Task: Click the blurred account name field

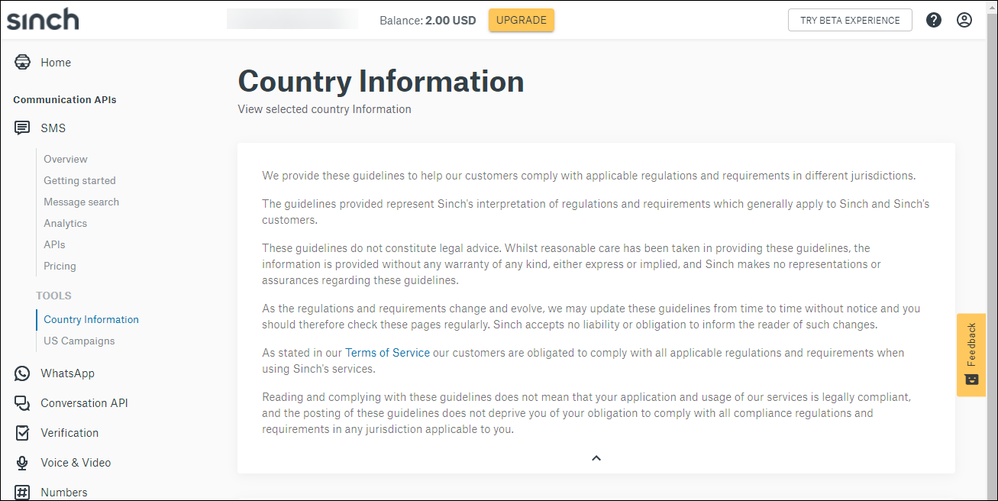Action: (293, 19)
